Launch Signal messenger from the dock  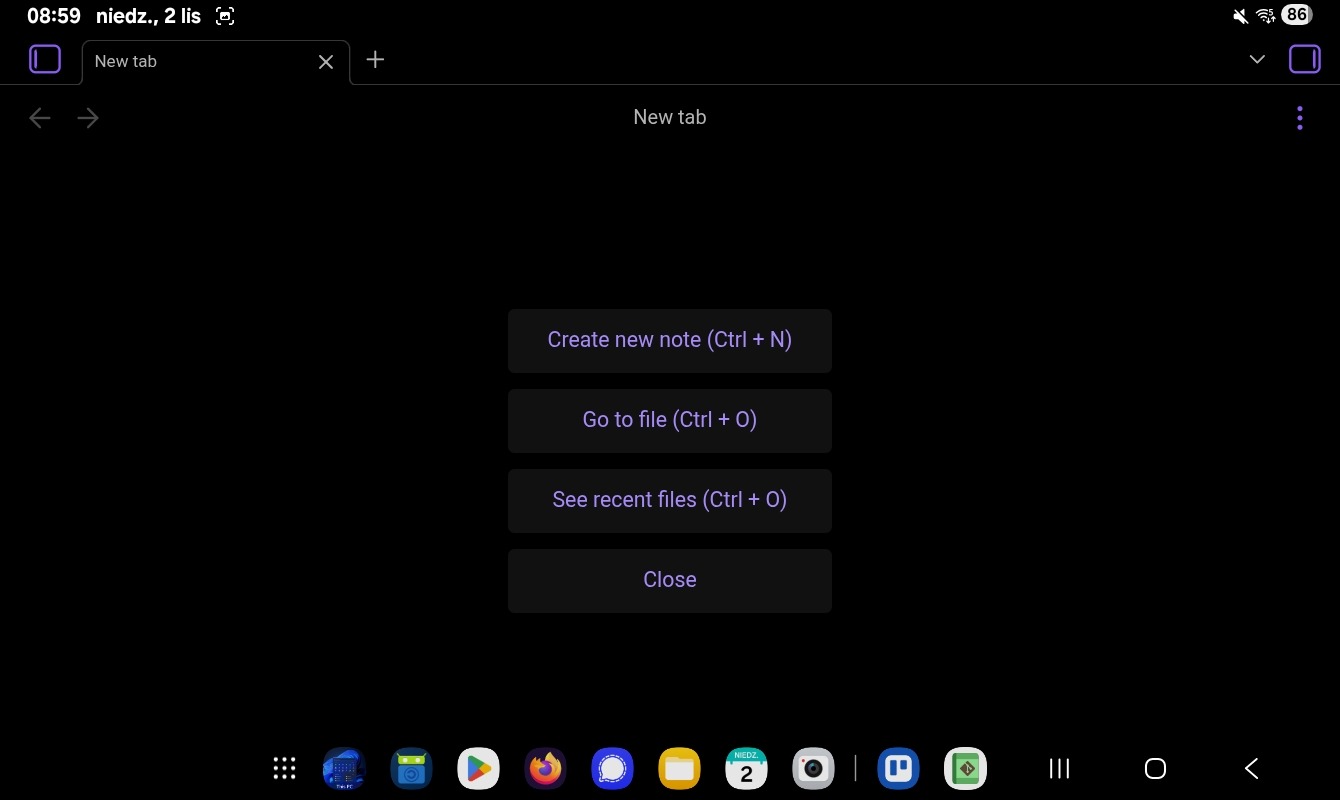tap(612, 768)
